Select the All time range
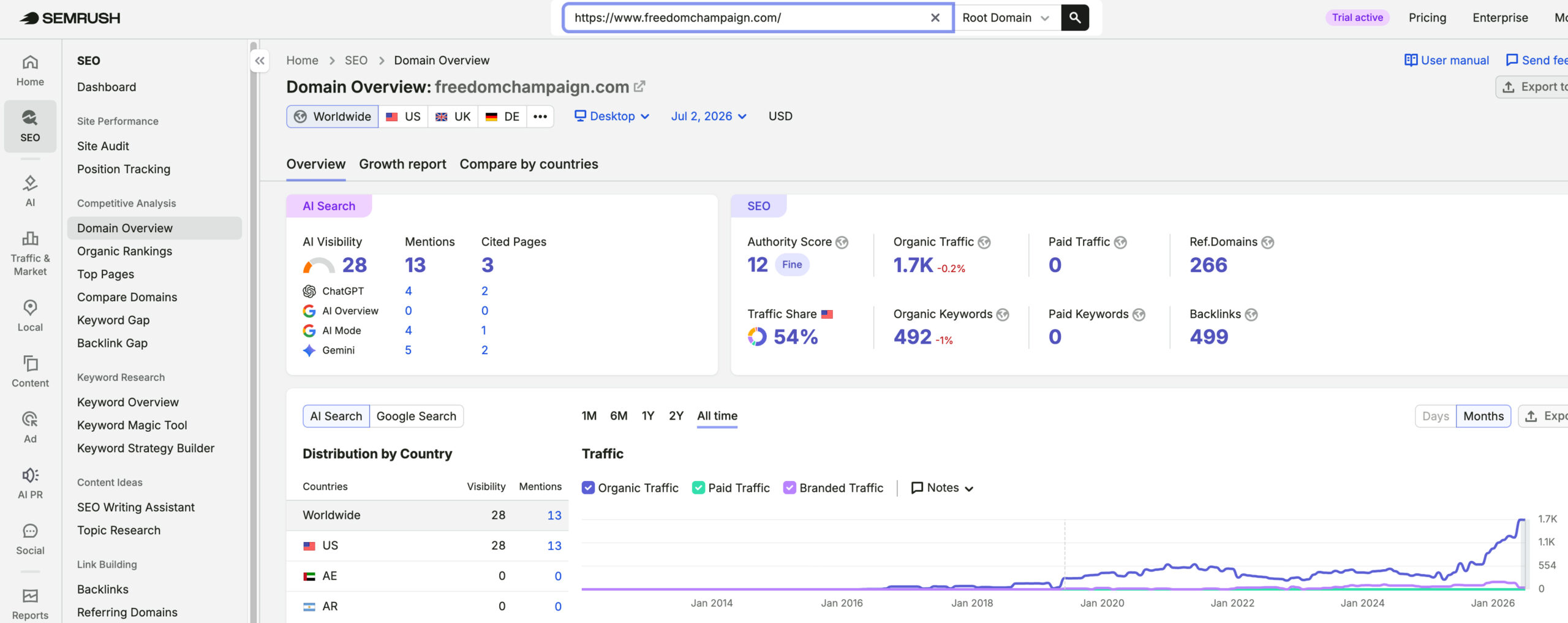The image size is (1568, 623). click(x=717, y=416)
